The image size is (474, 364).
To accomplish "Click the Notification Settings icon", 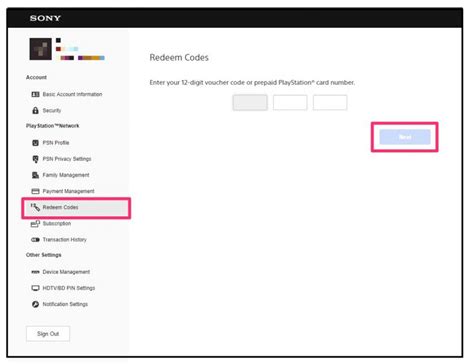I will coord(35,304).
